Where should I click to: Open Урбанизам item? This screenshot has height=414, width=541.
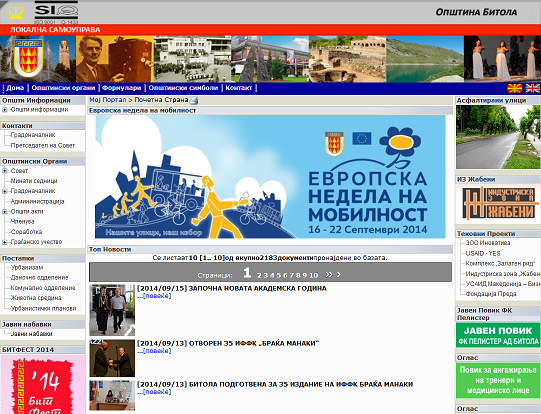click(x=27, y=267)
